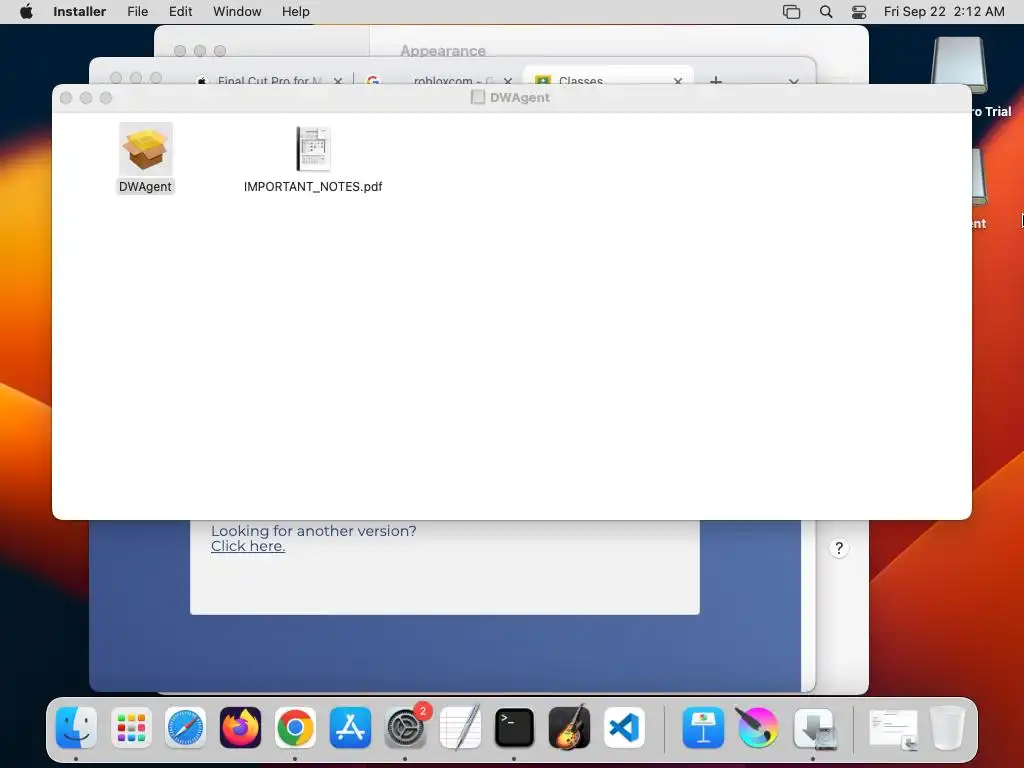1024x768 pixels.
Task: Close the Classes browser tab
Action: 678,81
